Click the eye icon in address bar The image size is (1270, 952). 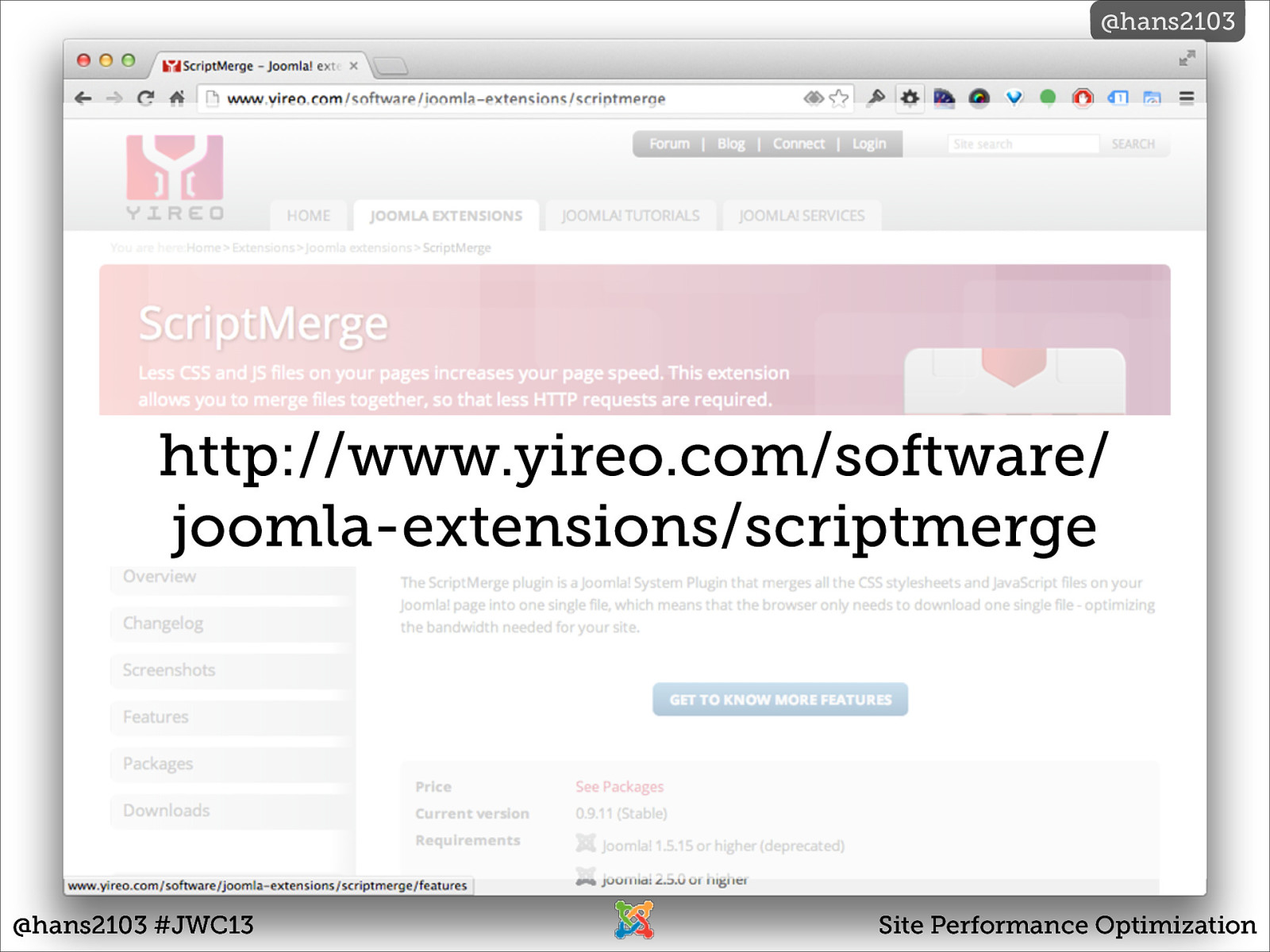tap(814, 98)
